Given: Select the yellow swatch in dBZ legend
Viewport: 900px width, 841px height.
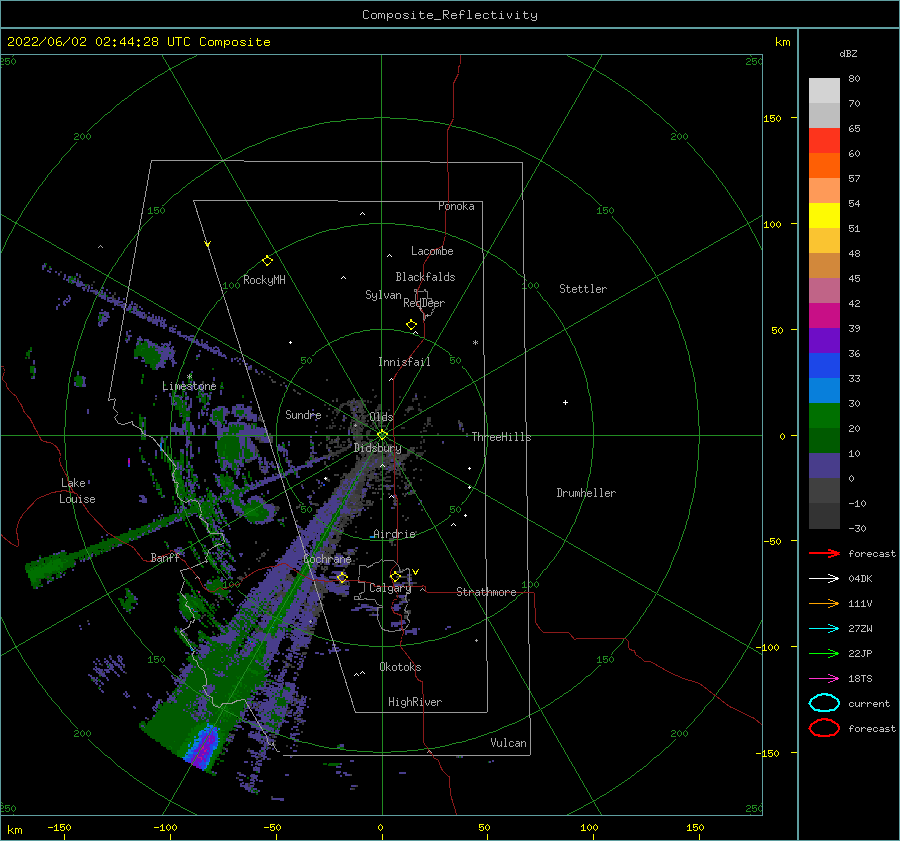Looking at the screenshot, I should pyautogui.click(x=824, y=215).
